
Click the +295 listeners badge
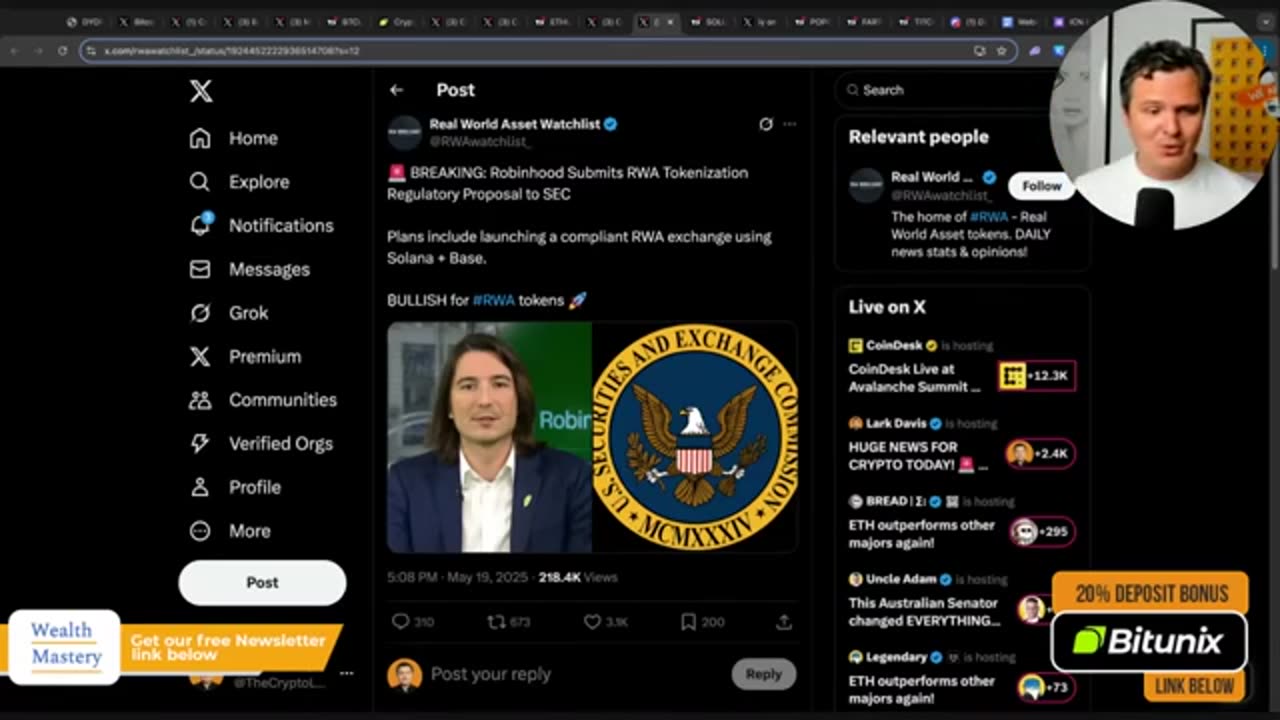1042,532
